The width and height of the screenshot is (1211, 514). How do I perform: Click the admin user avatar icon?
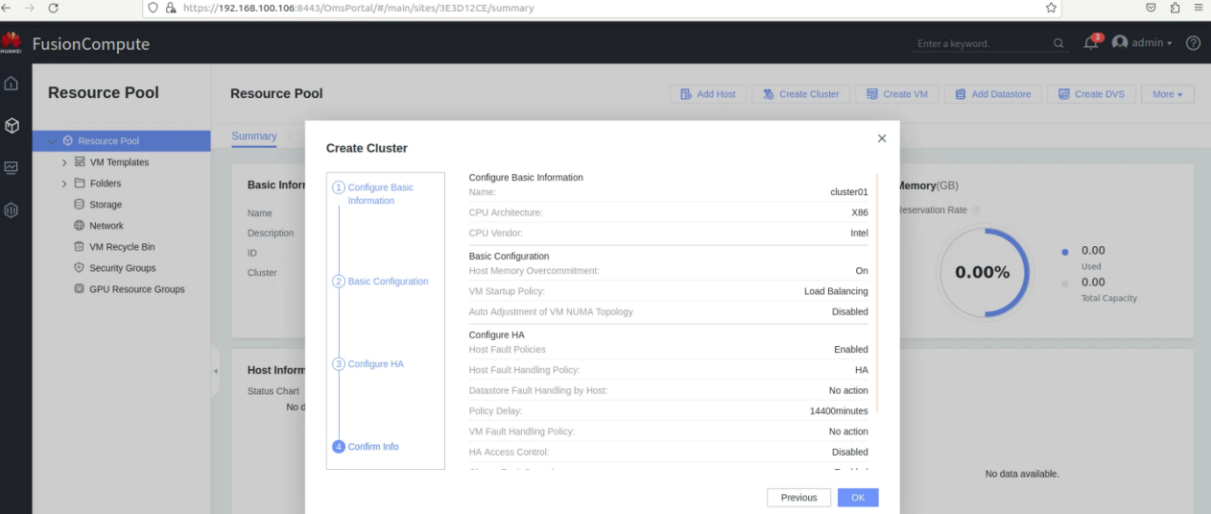1120,43
